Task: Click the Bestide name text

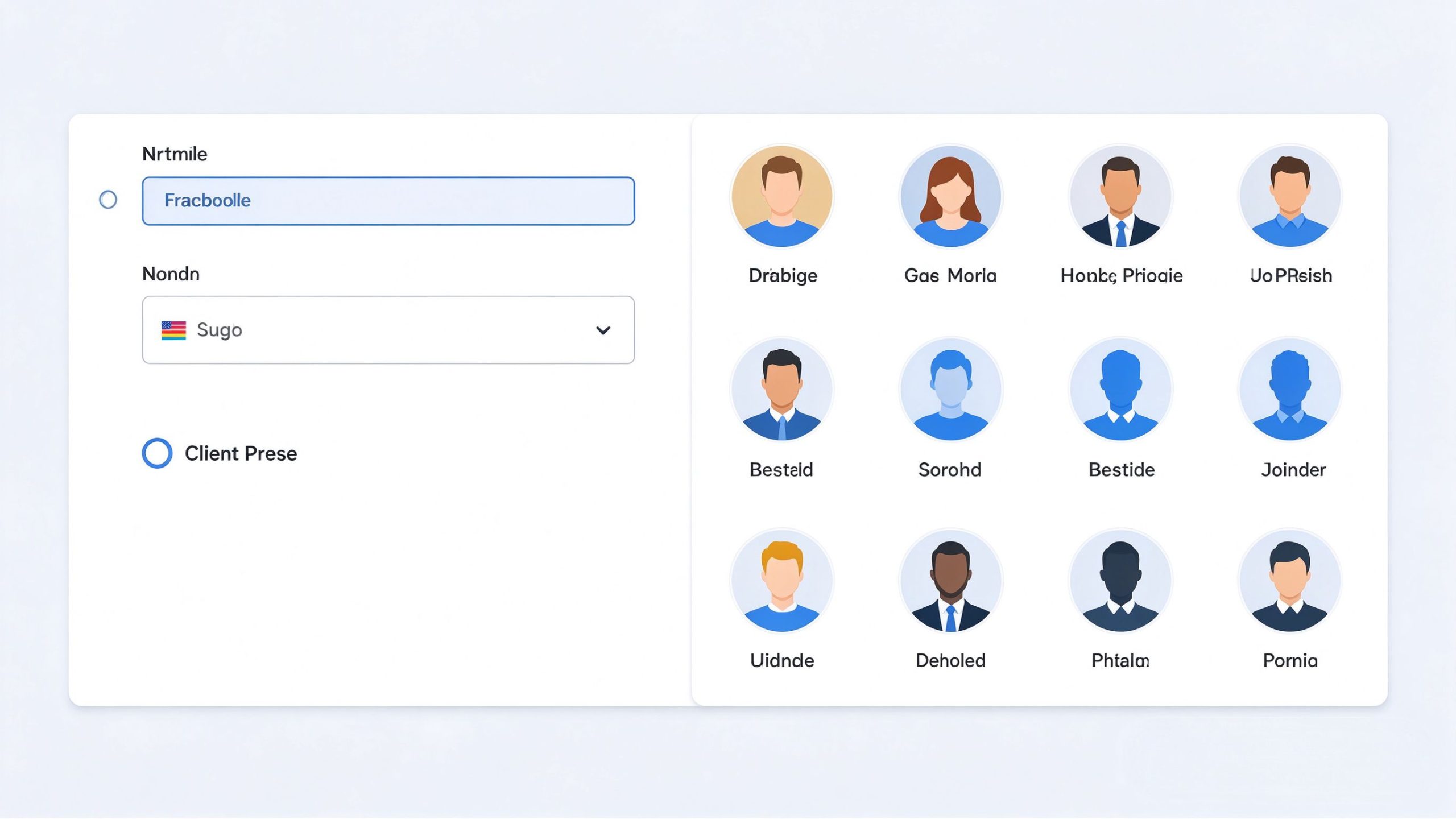Action: pyautogui.click(x=1122, y=470)
